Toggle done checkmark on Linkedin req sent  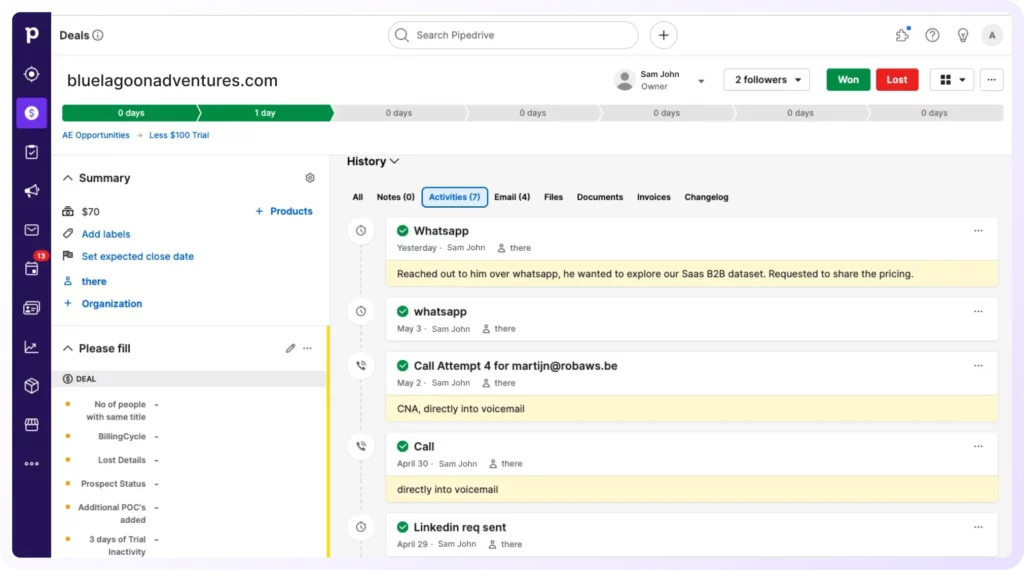[x=402, y=527]
